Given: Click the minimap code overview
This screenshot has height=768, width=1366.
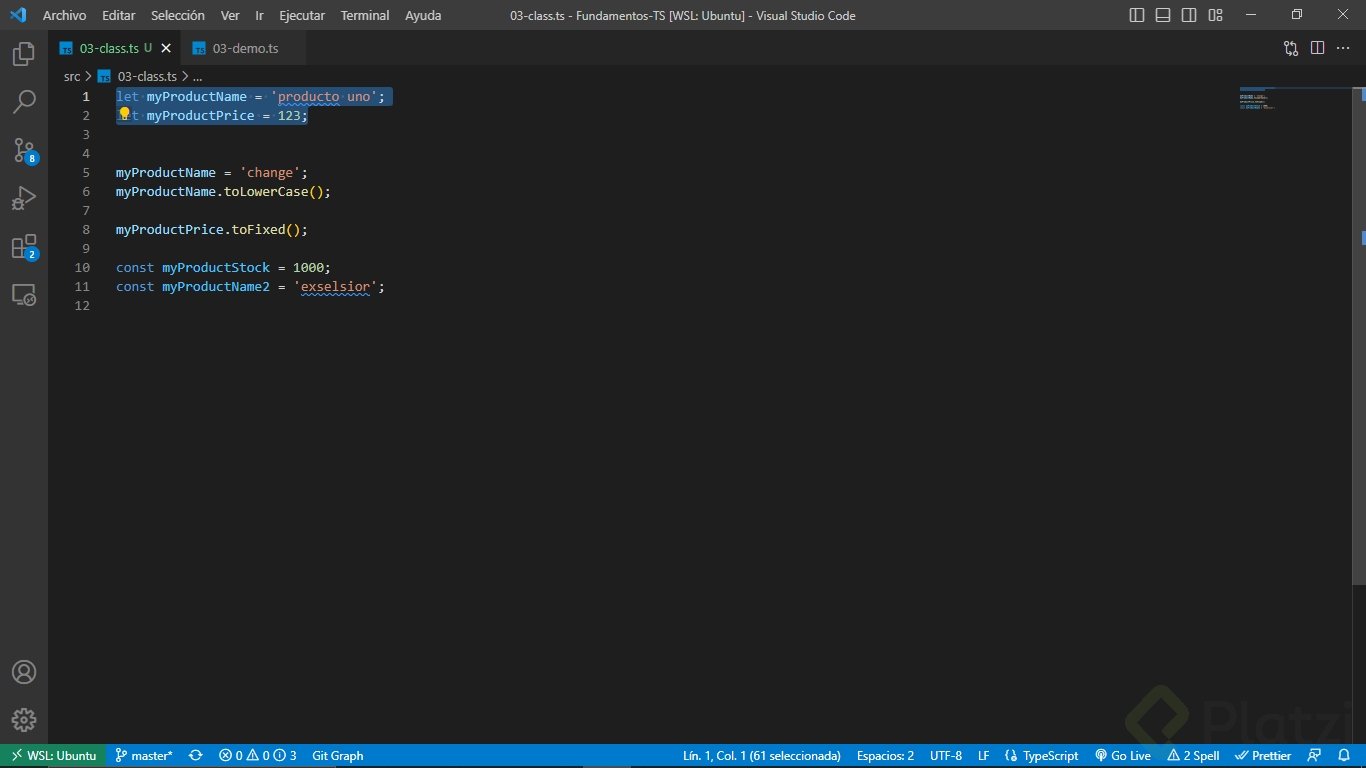Looking at the screenshot, I should click(1258, 100).
